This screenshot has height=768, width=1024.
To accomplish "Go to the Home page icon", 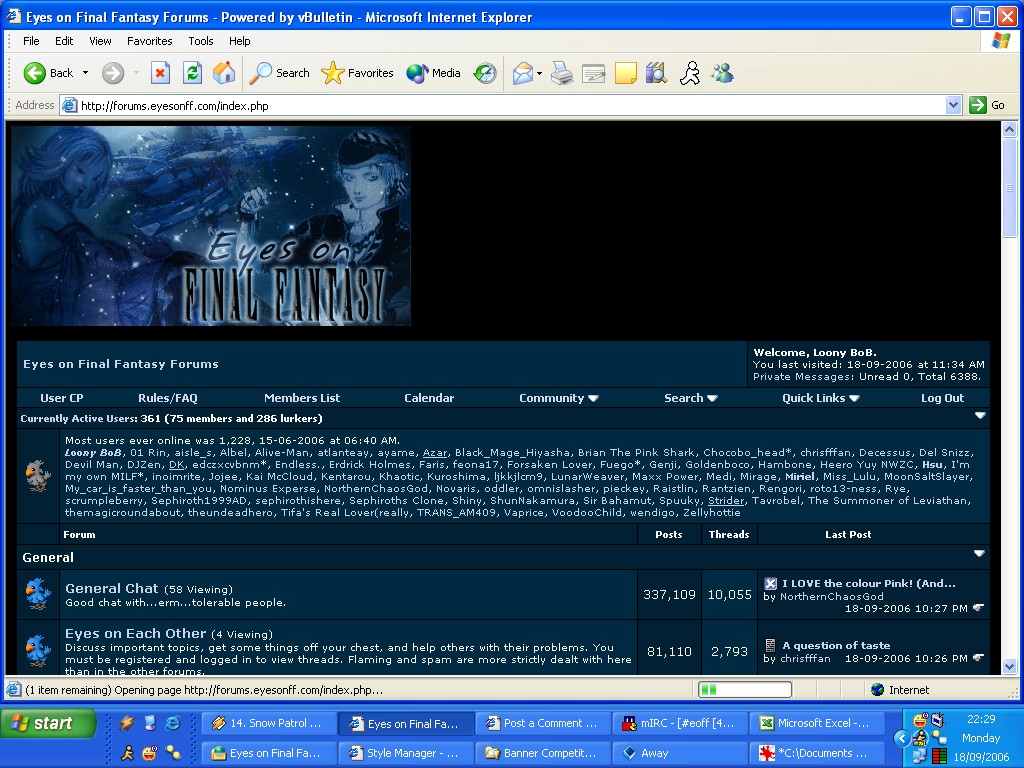I will [x=224, y=73].
